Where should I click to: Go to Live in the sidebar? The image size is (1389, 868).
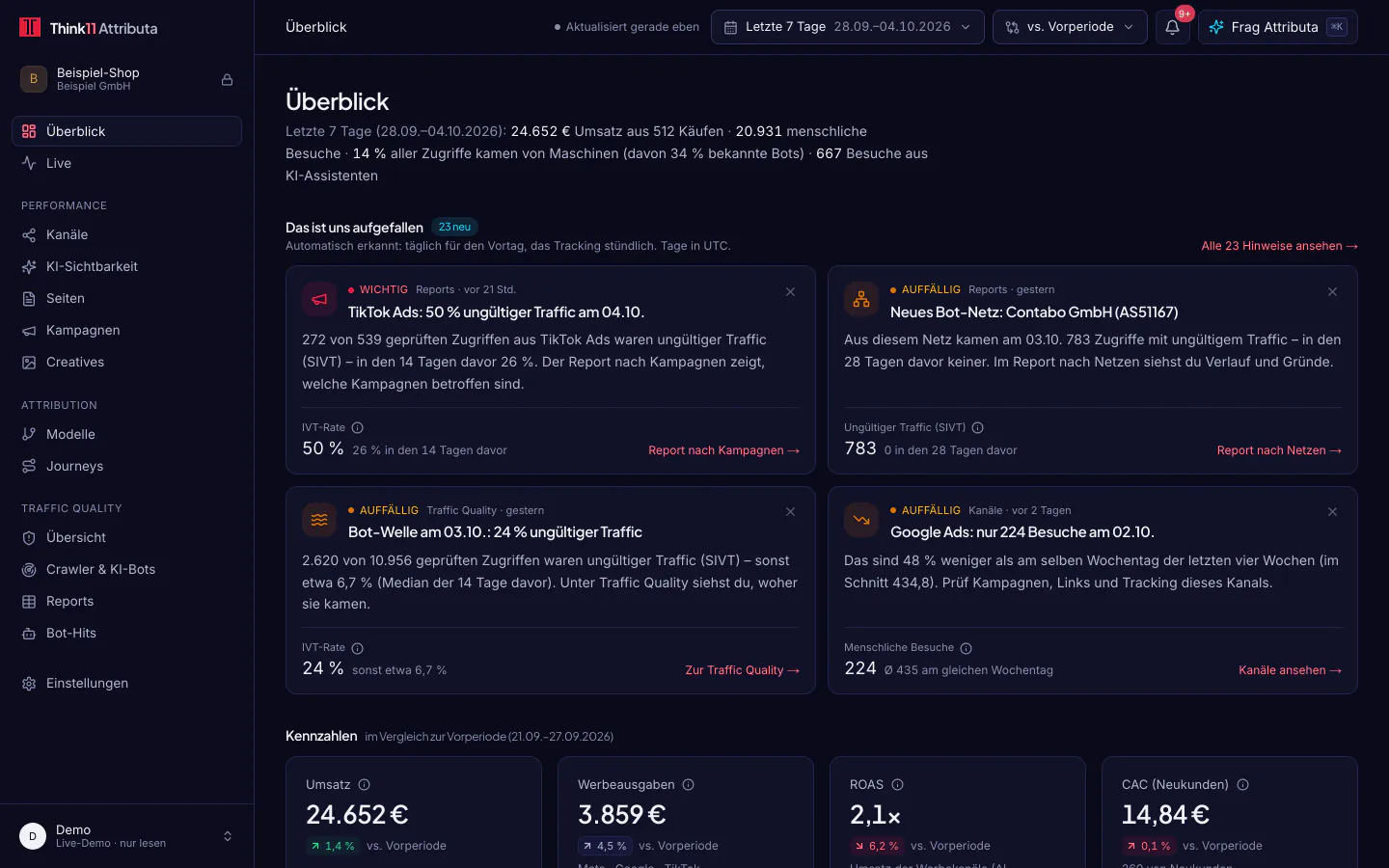[x=126, y=163]
